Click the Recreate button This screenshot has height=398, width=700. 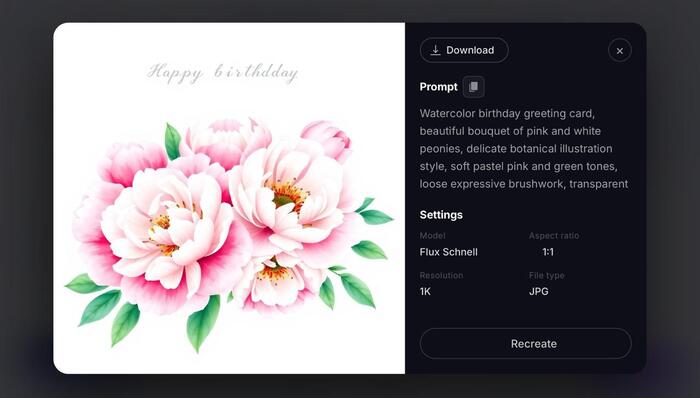pyautogui.click(x=525, y=344)
